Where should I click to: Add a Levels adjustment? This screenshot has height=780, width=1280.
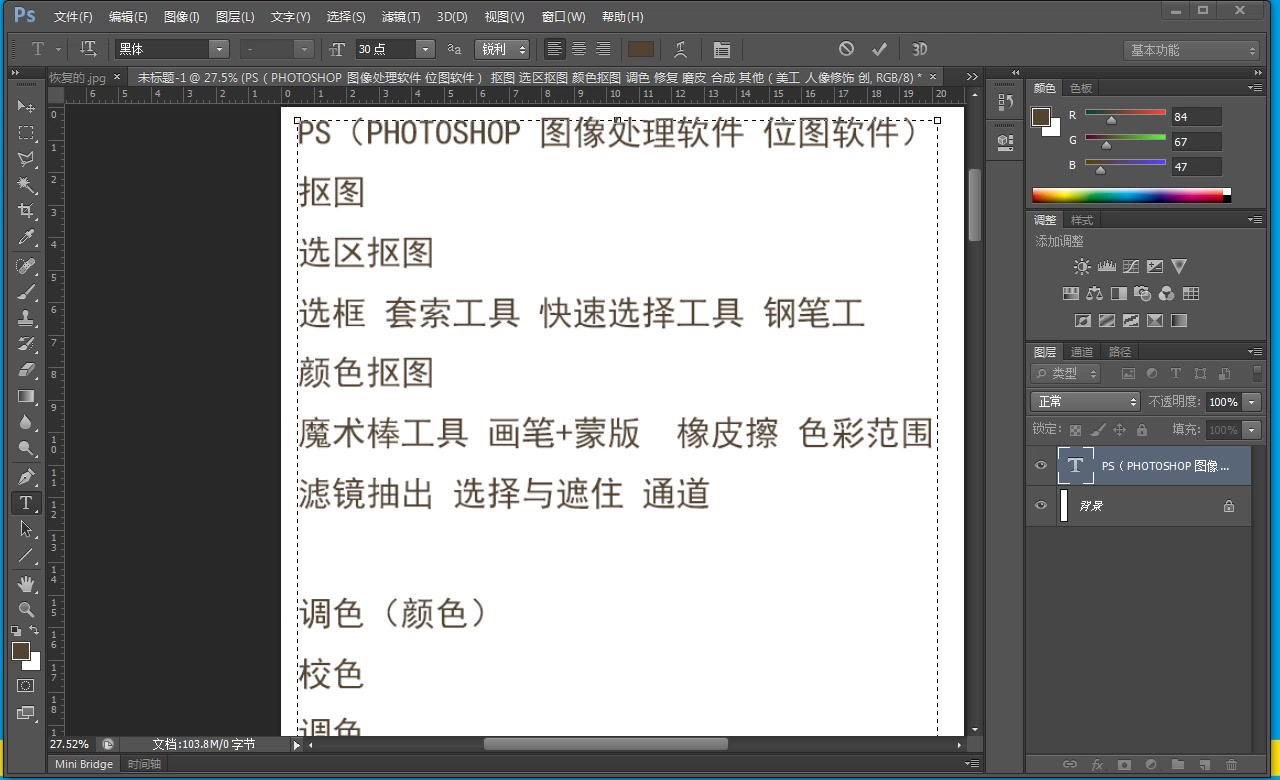tap(1107, 267)
